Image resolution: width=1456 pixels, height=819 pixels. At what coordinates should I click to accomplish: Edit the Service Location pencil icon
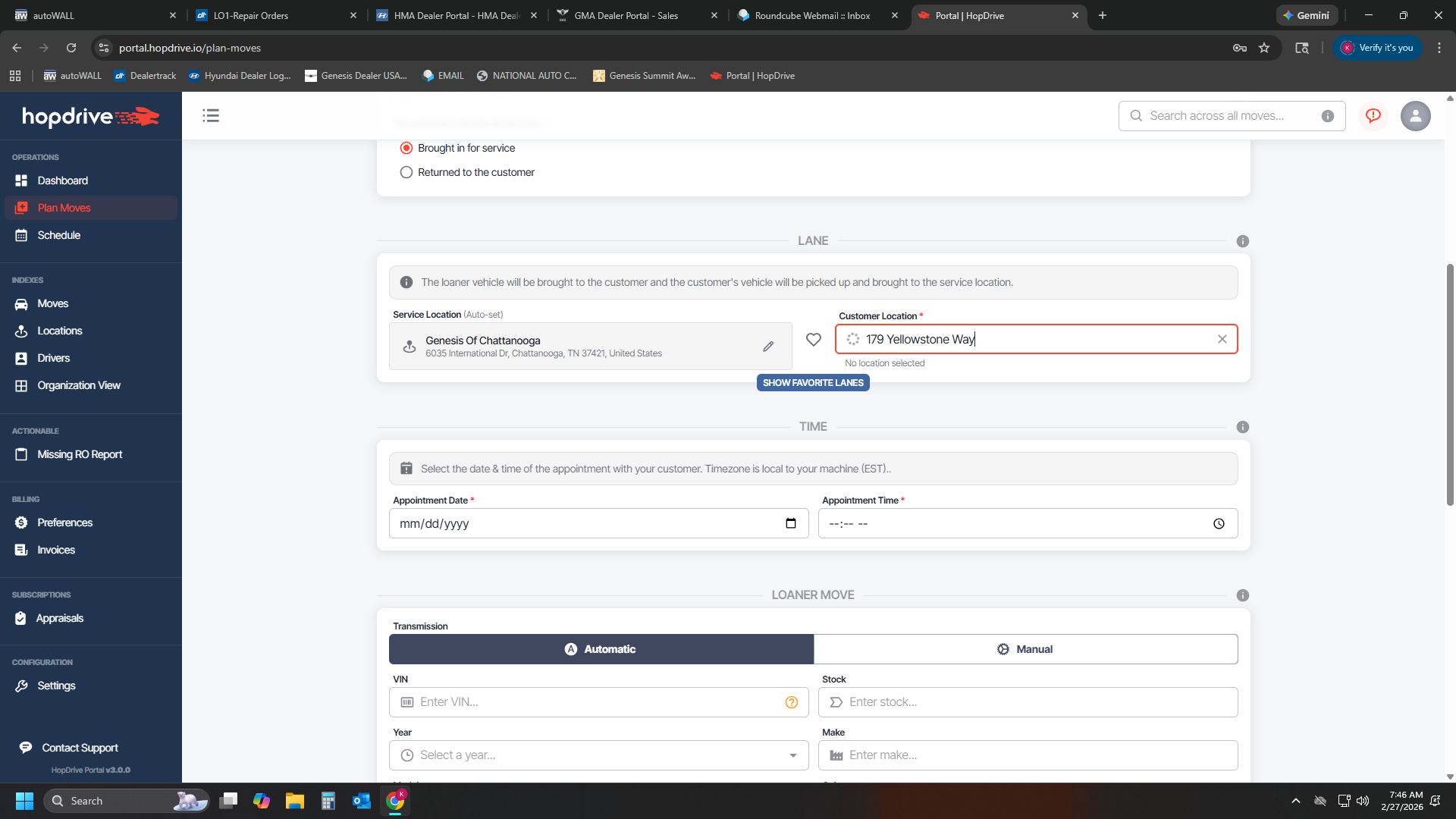coord(768,347)
